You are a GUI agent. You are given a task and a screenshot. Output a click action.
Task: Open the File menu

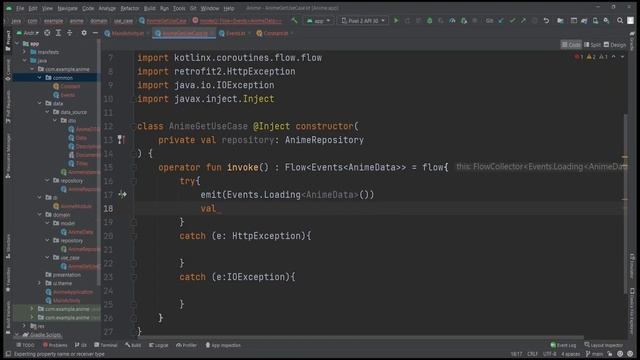[x=20, y=8]
